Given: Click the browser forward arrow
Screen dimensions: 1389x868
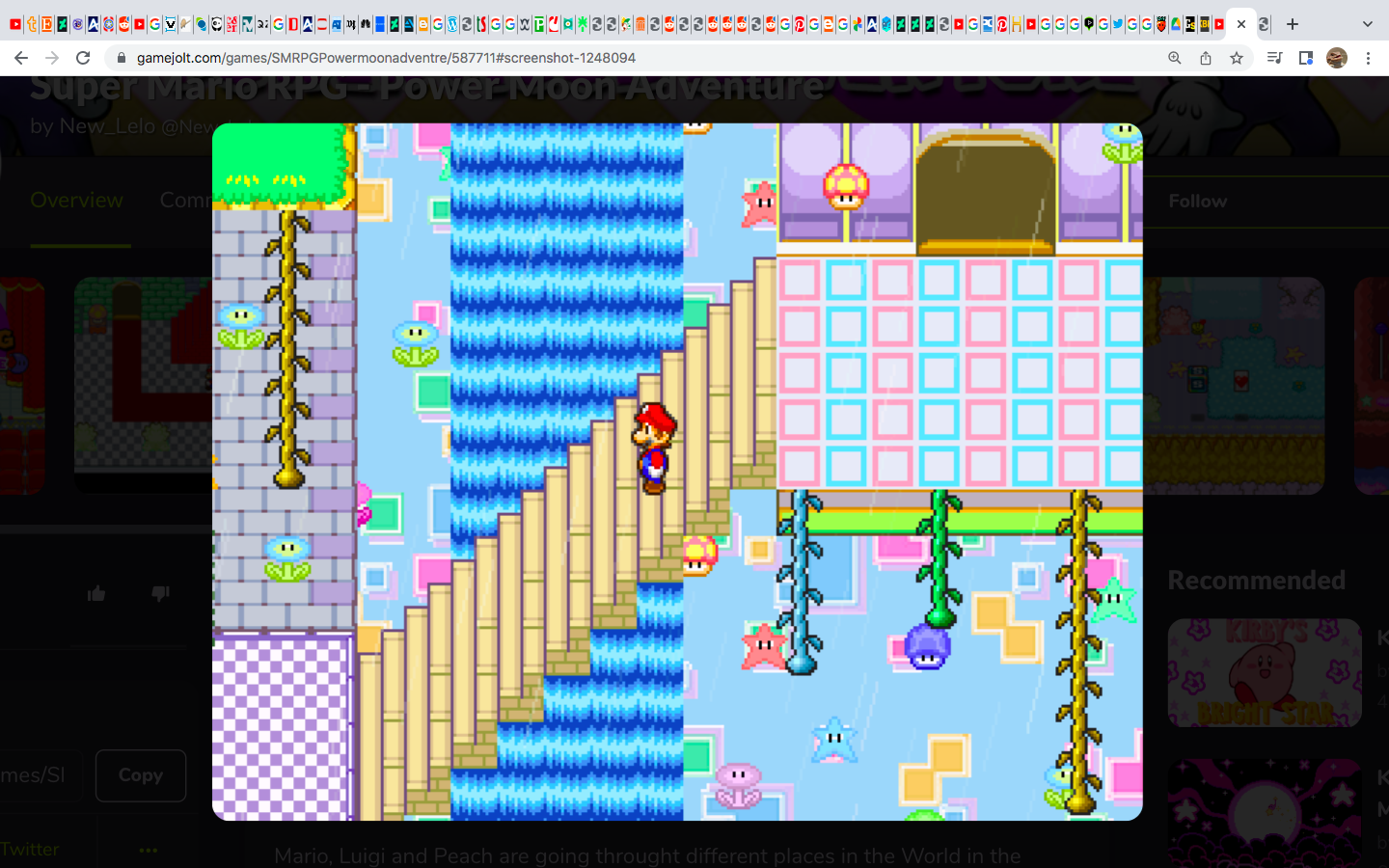Looking at the screenshot, I should [x=52, y=58].
